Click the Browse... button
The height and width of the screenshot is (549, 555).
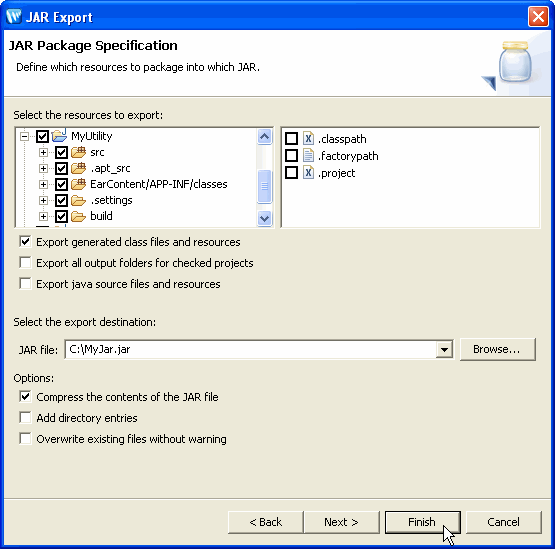(498, 349)
